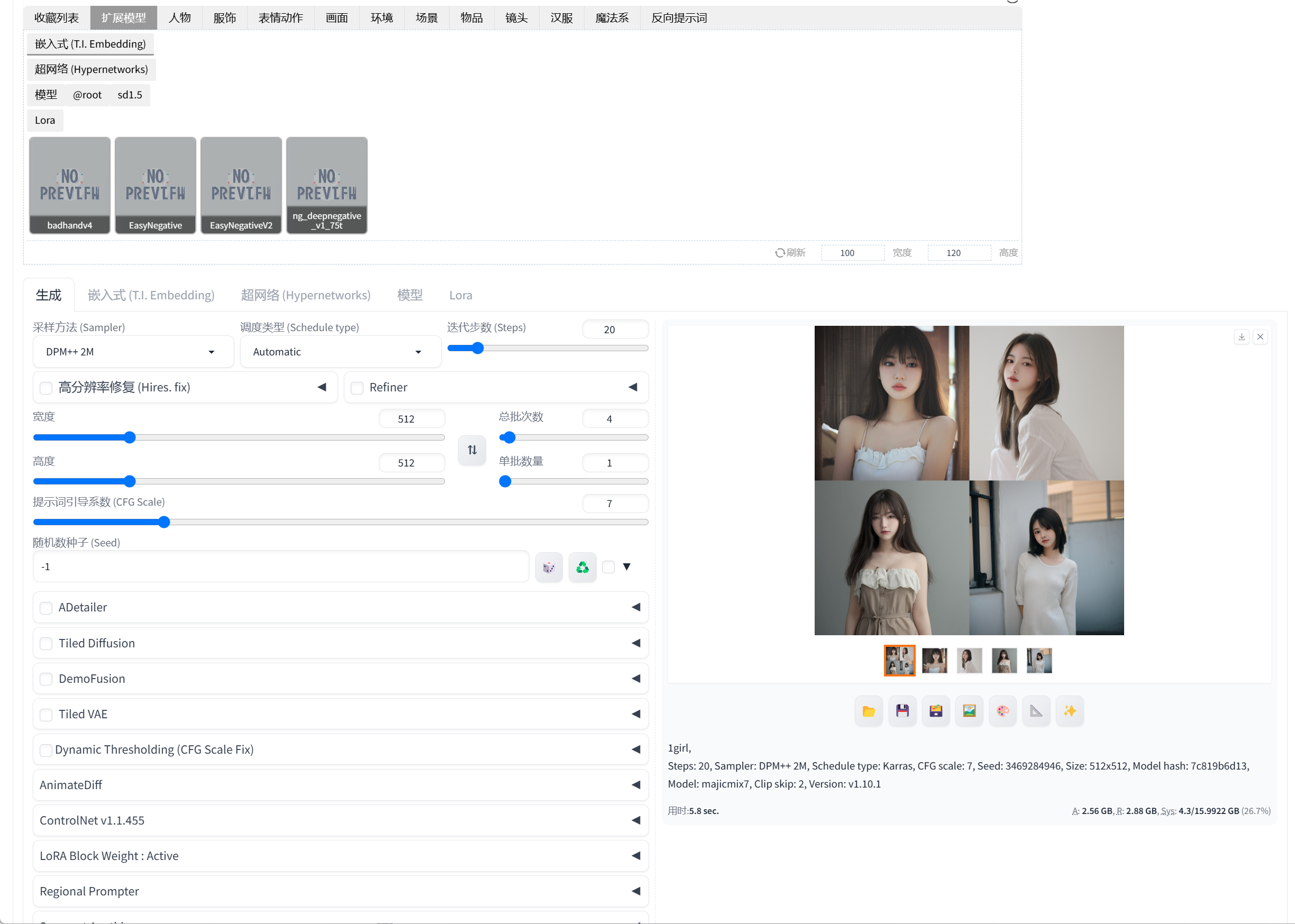Select the badhandv4 embedding card

click(69, 185)
